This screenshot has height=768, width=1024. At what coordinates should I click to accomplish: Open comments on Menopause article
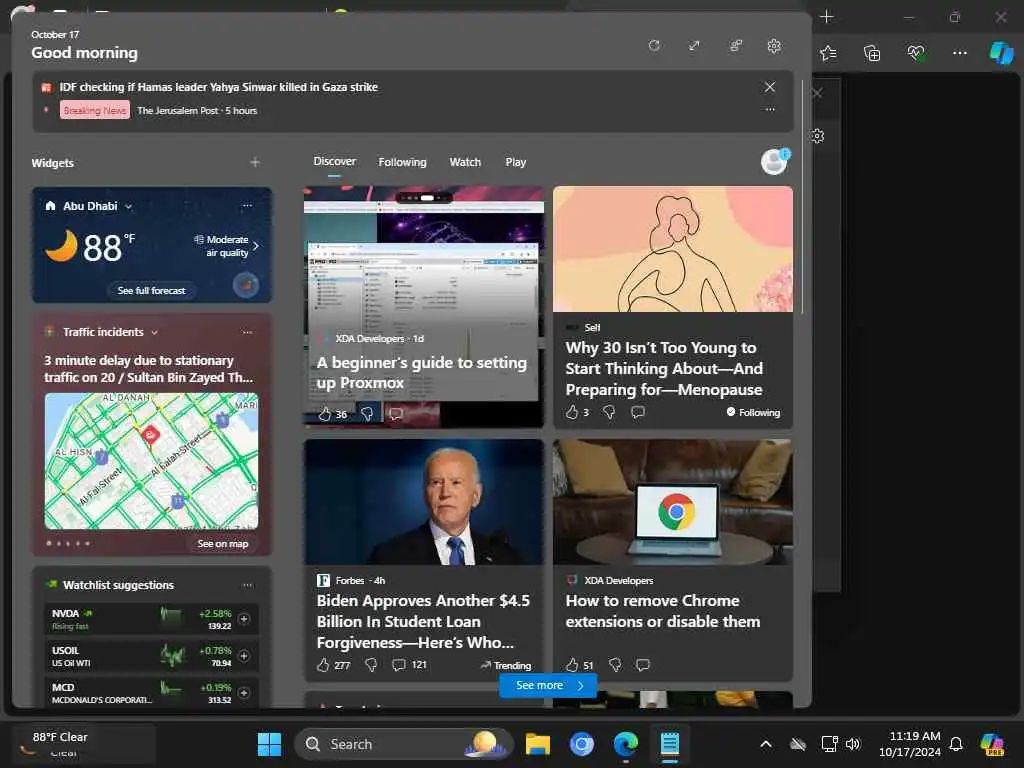point(638,412)
